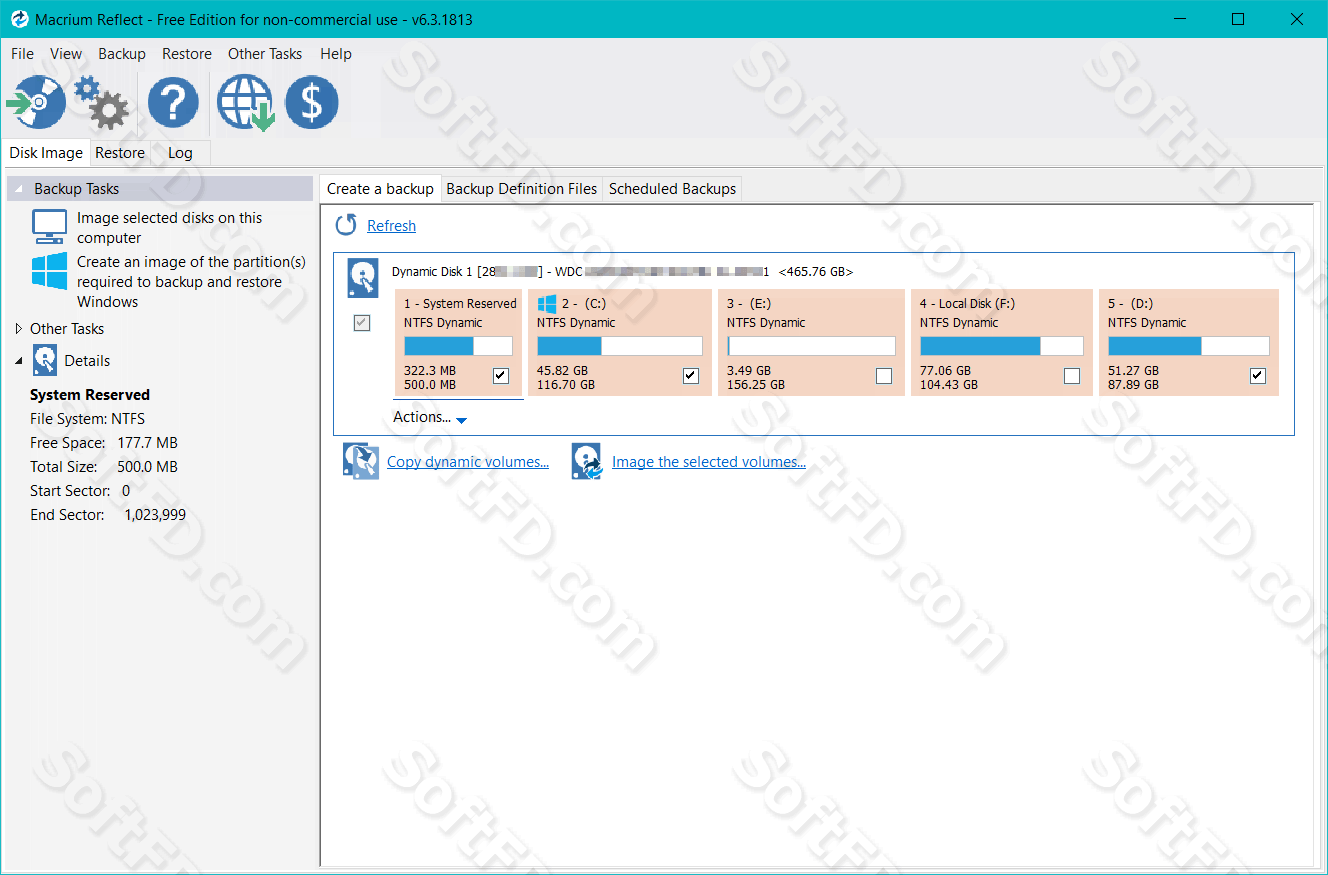Viewport: 1328px width, 875px height.
Task: Select the '3 - (E:)' partition label
Action: pos(749,303)
